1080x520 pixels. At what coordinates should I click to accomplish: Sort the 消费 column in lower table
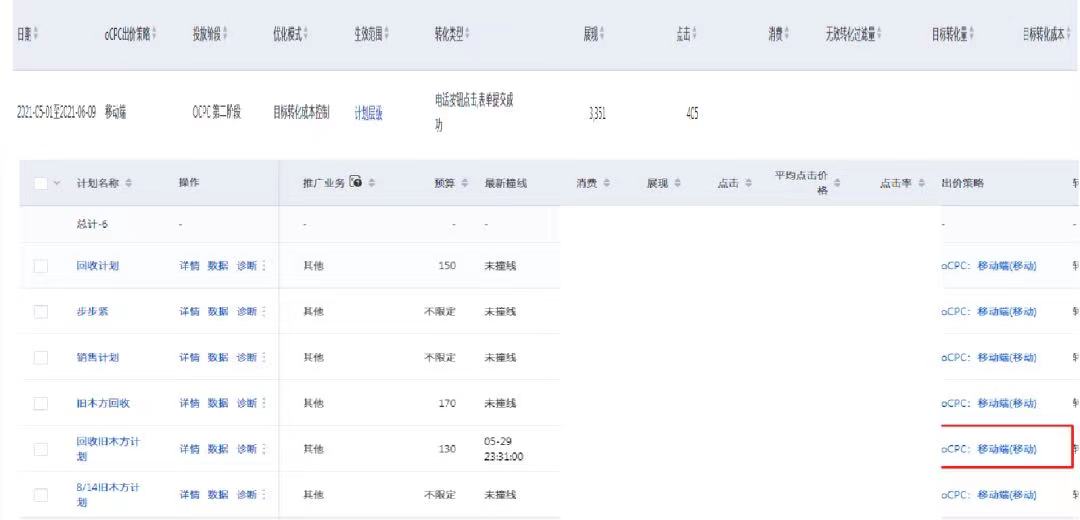[x=605, y=183]
